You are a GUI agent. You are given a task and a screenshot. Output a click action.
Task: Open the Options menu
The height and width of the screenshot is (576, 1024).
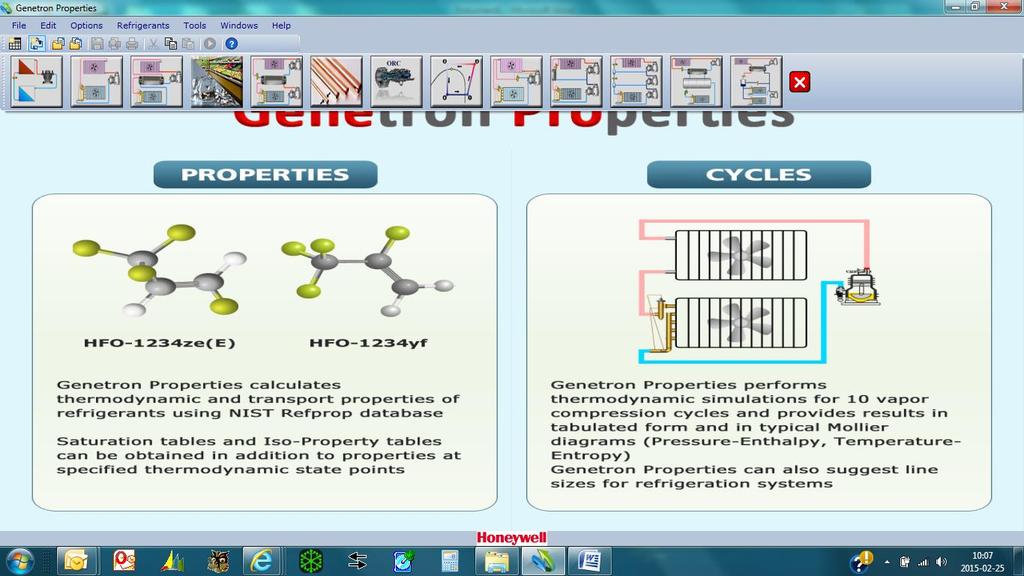[86, 25]
